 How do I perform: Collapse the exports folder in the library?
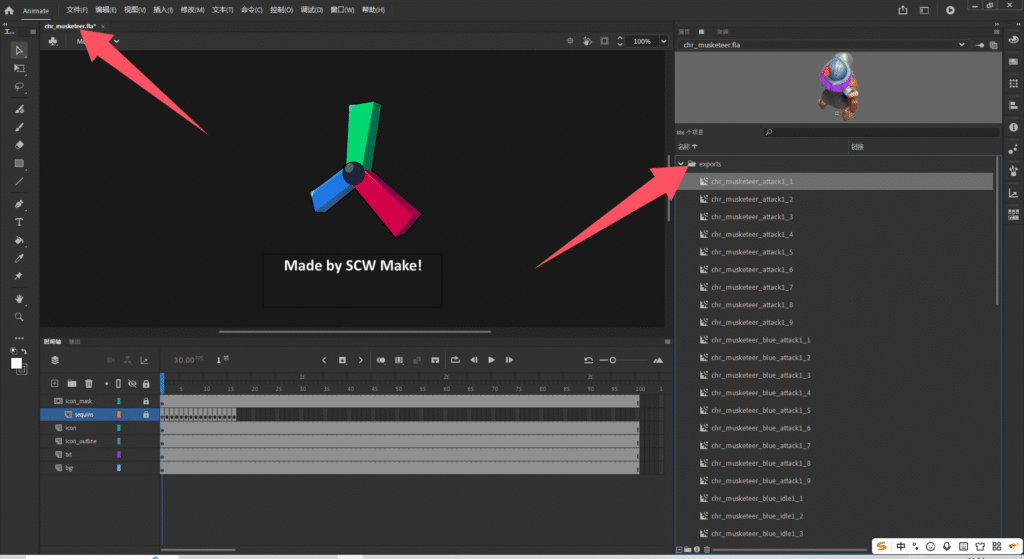(x=681, y=164)
